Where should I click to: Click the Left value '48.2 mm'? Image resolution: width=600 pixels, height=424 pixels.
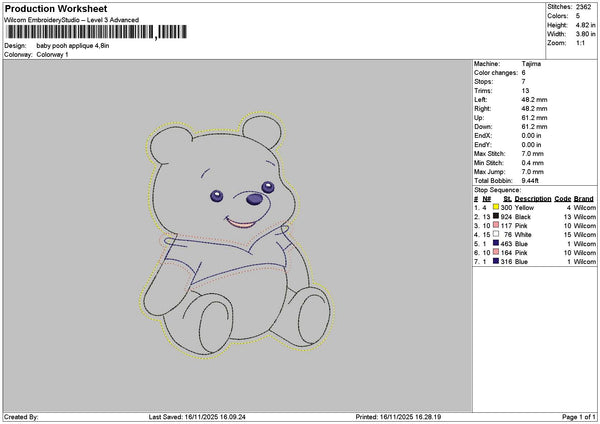coord(534,100)
